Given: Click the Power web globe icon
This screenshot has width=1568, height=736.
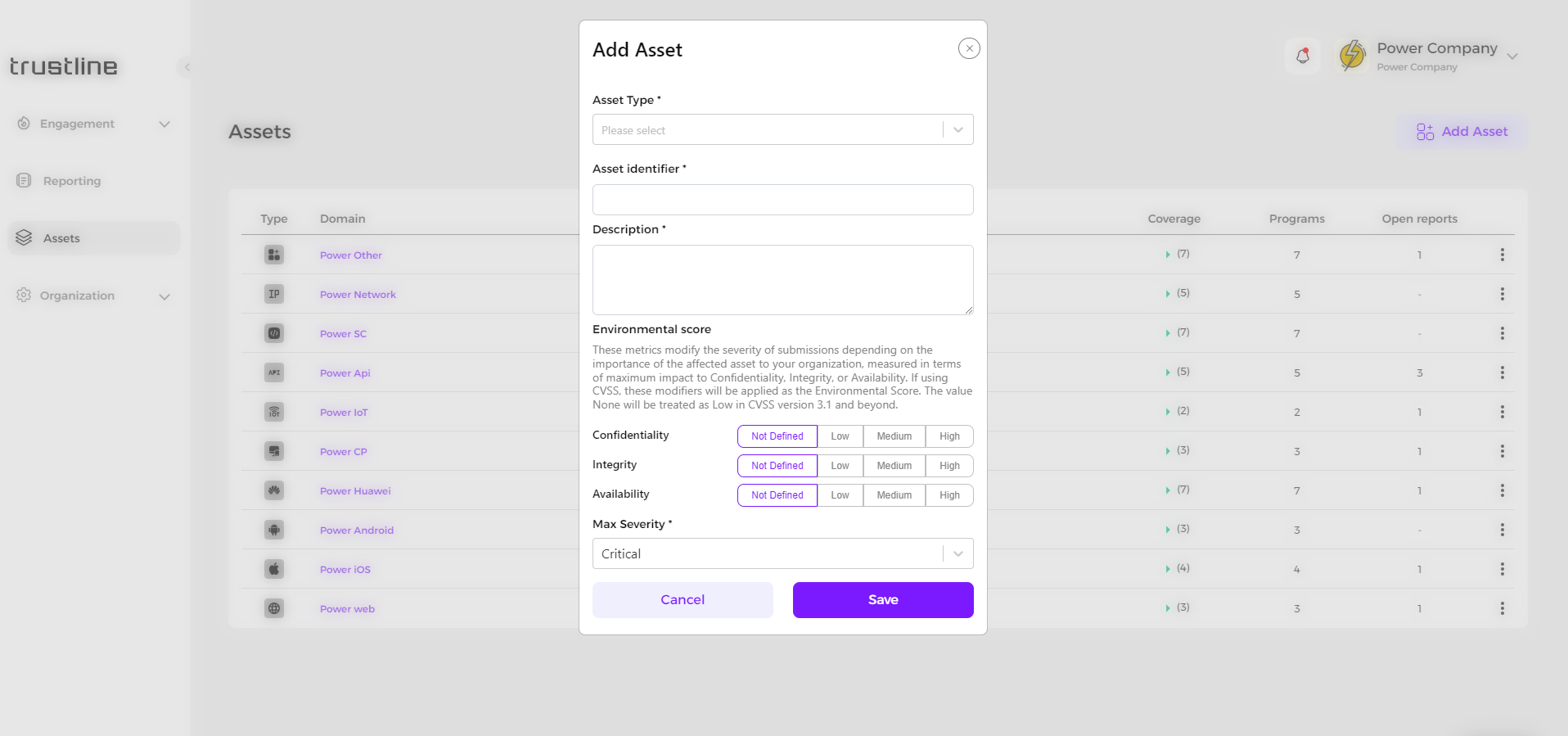Looking at the screenshot, I should click(x=274, y=608).
